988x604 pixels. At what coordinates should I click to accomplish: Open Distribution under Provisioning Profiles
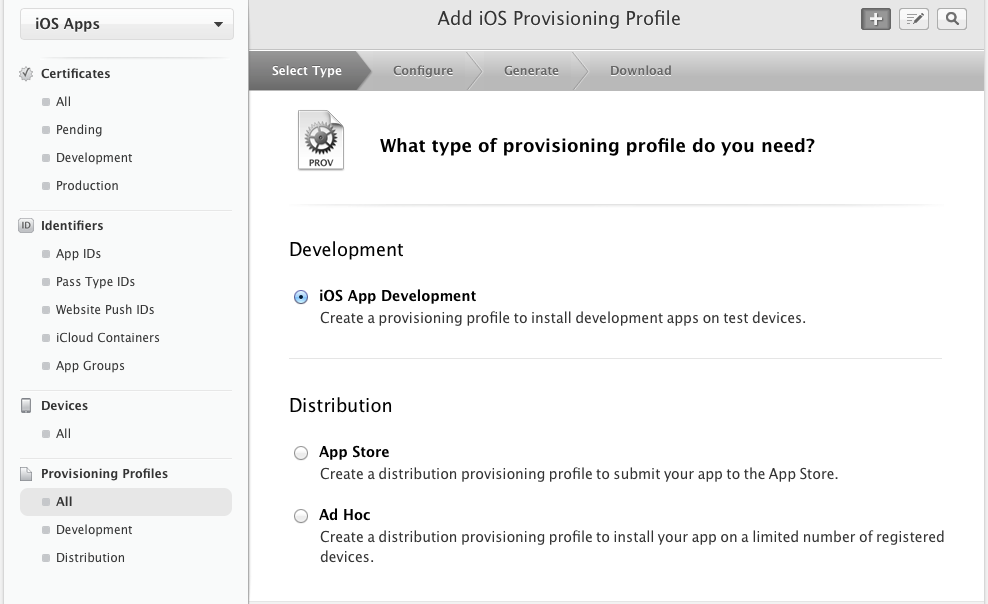point(90,557)
